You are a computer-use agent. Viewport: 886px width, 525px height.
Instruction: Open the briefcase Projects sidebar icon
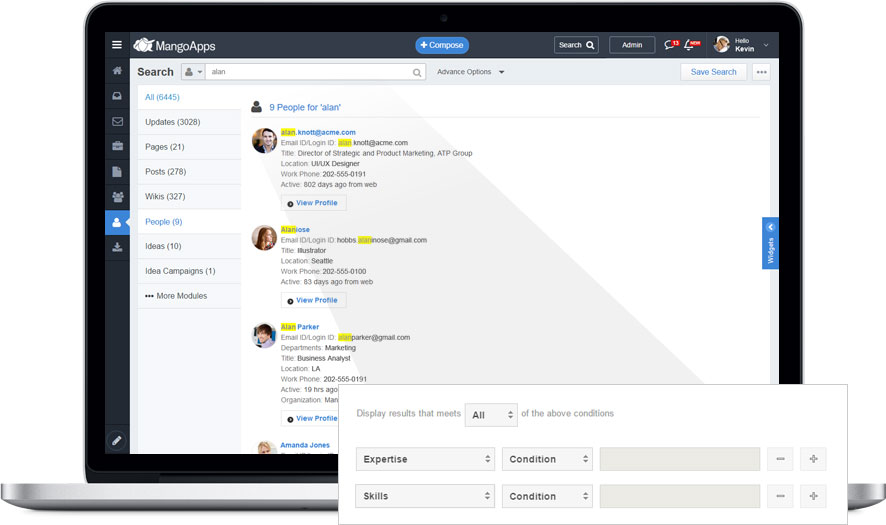[x=117, y=146]
